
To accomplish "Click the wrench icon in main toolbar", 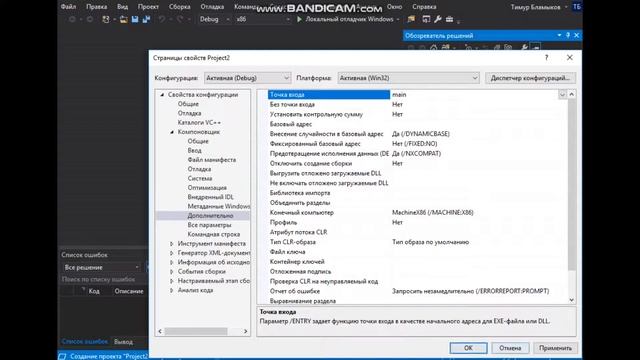I will tap(438, 19).
